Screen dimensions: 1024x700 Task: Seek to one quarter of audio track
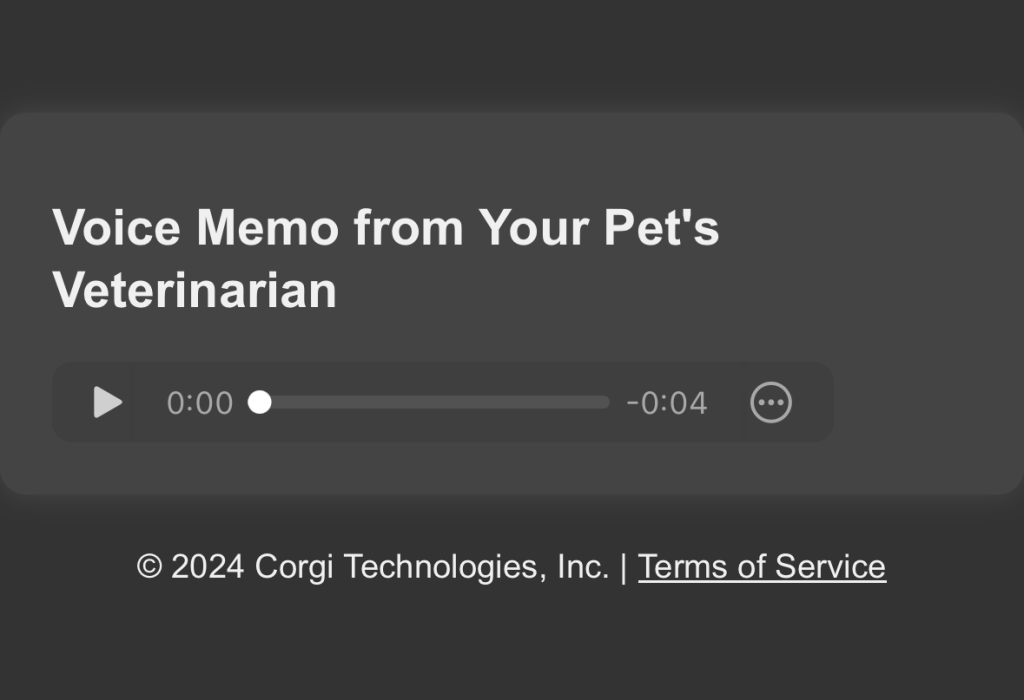click(347, 402)
